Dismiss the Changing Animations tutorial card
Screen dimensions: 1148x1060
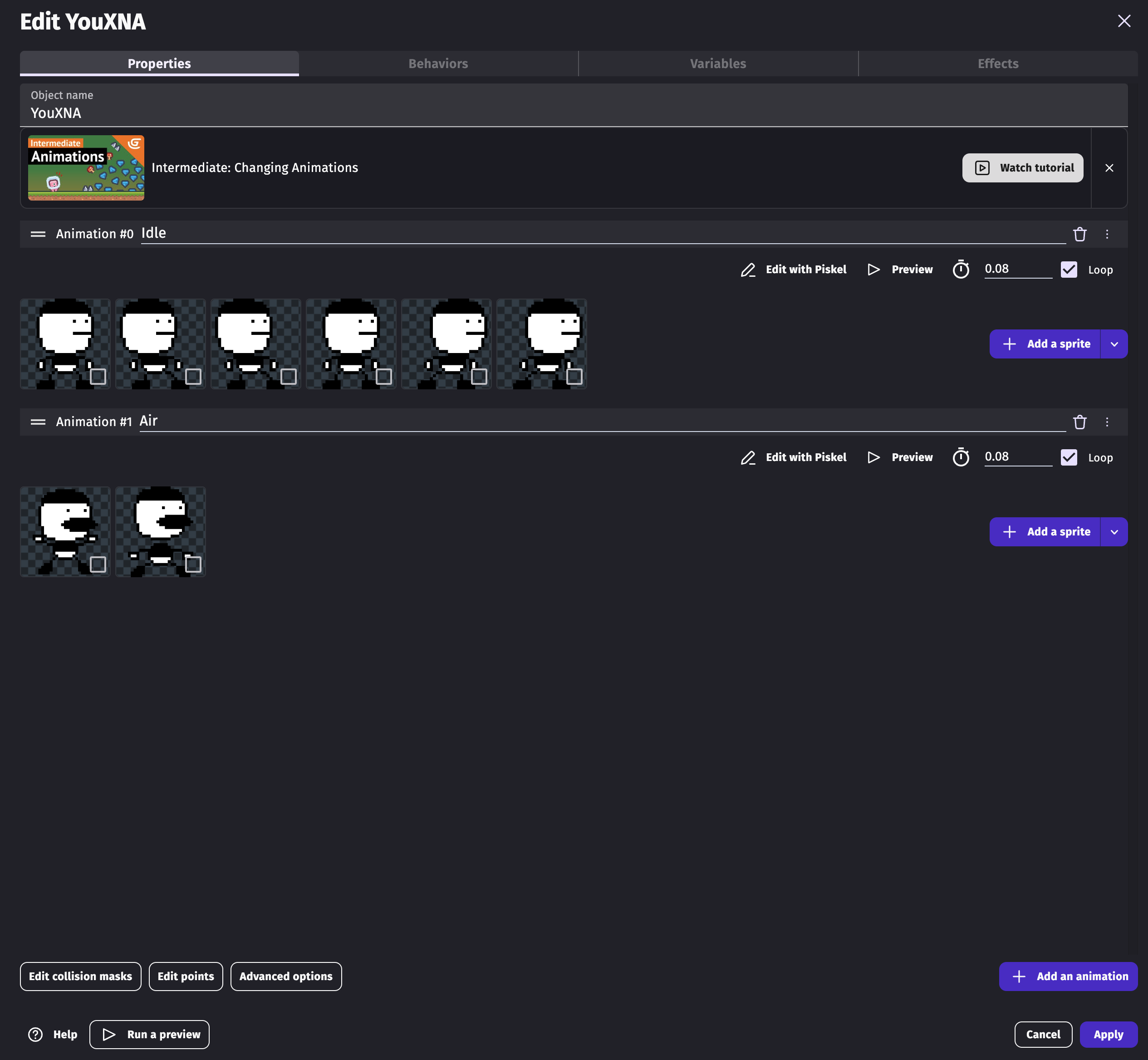coord(1109,168)
